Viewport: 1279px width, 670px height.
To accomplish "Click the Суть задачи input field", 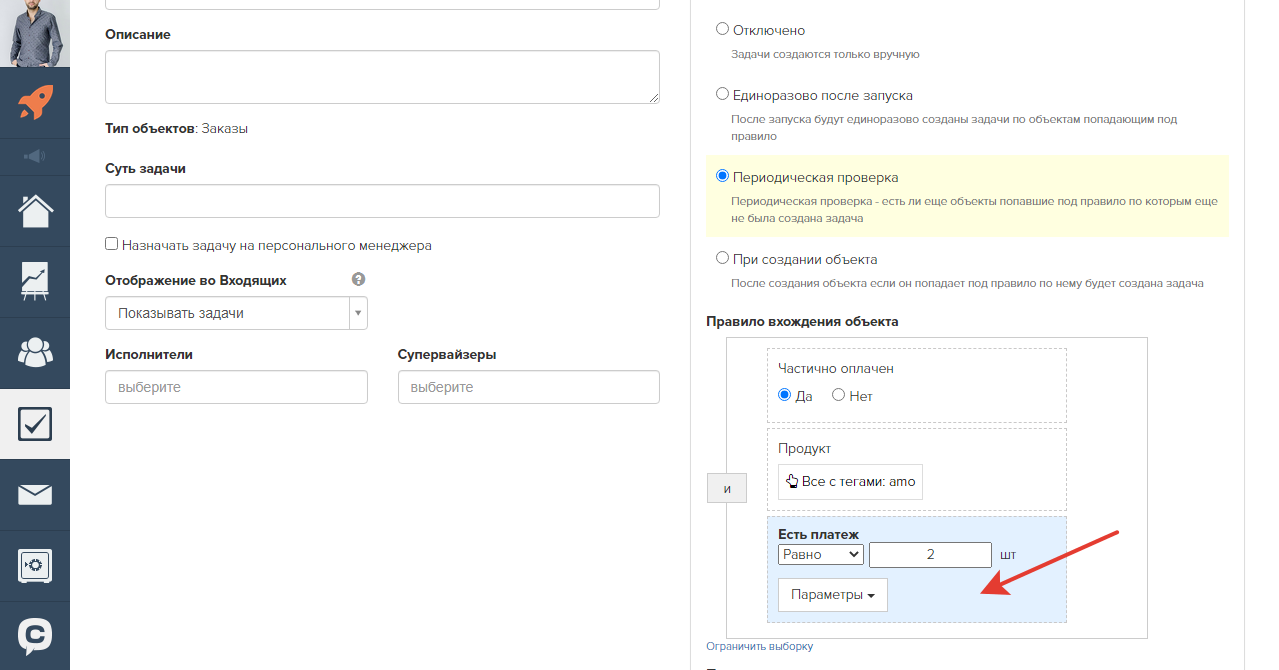I will click(382, 201).
